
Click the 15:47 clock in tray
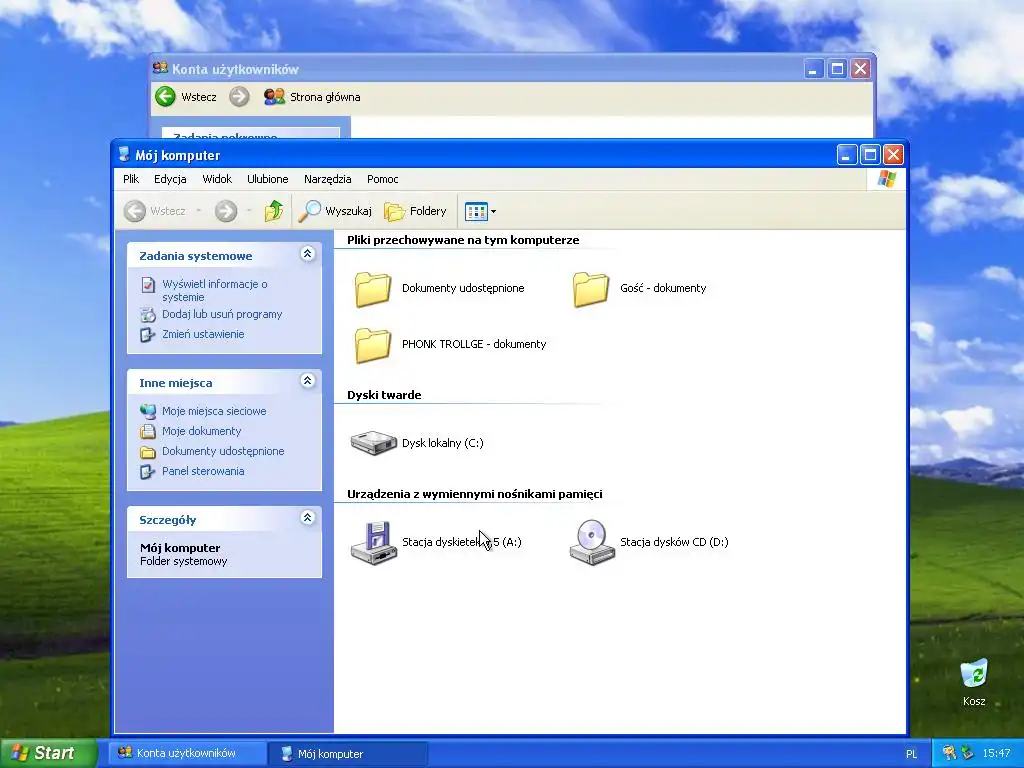coord(997,753)
